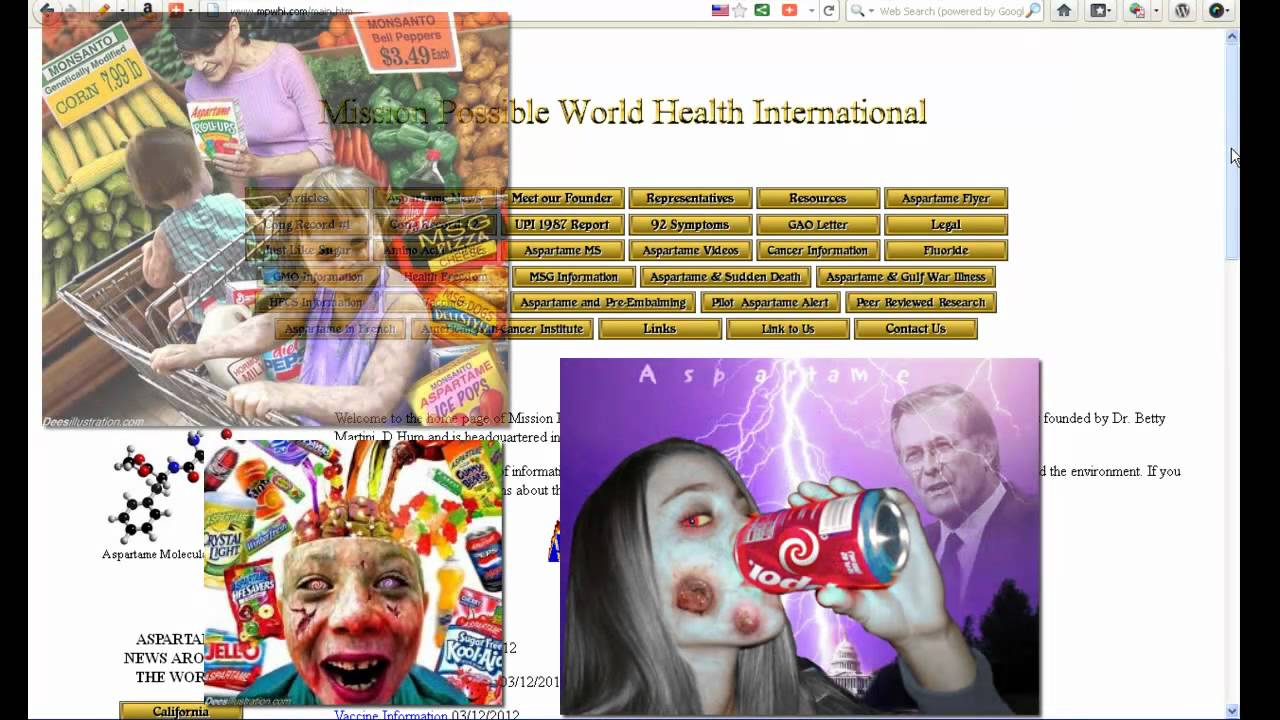
Task: Open the Fluoride page
Action: pyautogui.click(x=946, y=250)
